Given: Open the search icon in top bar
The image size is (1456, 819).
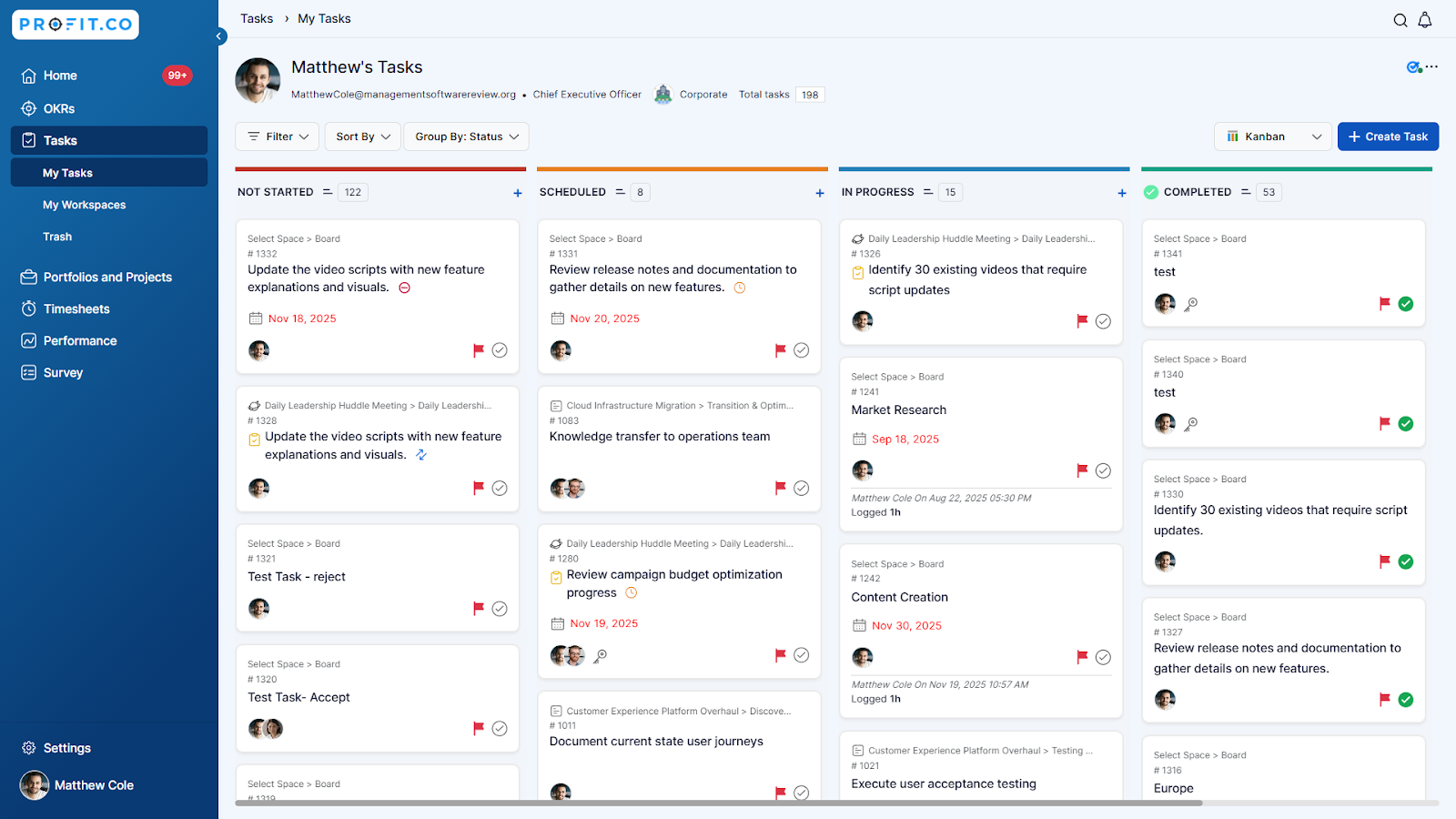Looking at the screenshot, I should 1400,20.
